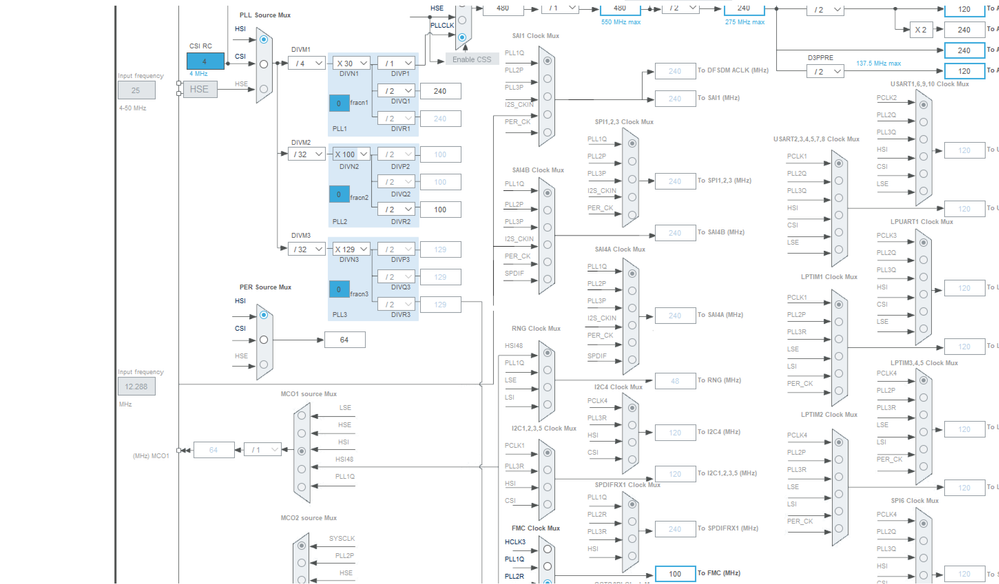
Task: Choose HSI48 in the MCO1 source Mux
Action: pyautogui.click(x=302, y=469)
